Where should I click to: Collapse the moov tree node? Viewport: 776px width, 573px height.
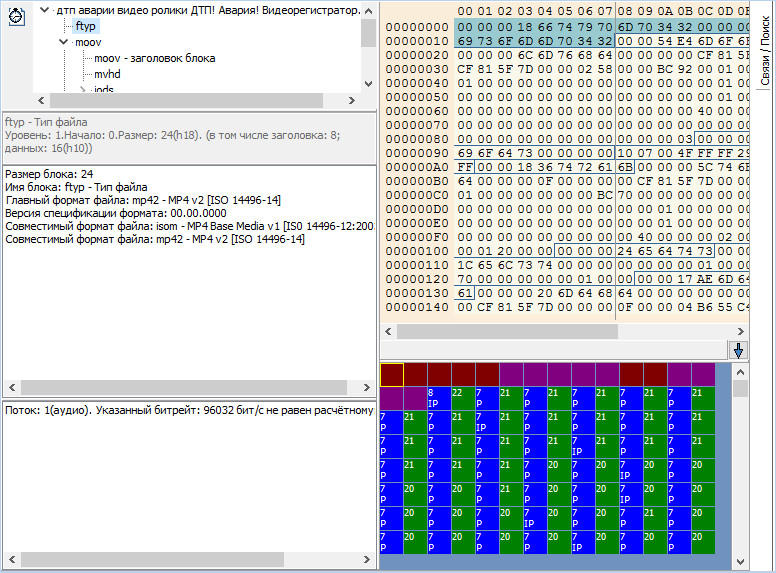(64, 42)
